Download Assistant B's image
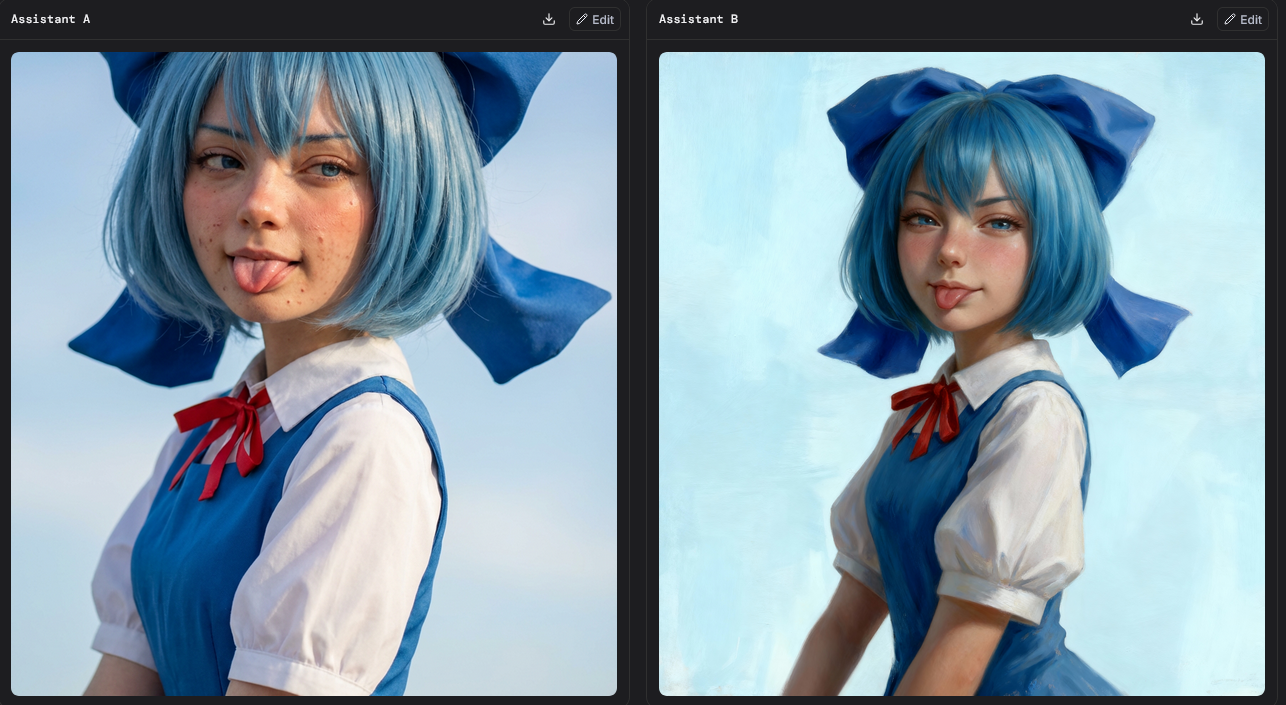The image size is (1286, 705). pos(1197,19)
